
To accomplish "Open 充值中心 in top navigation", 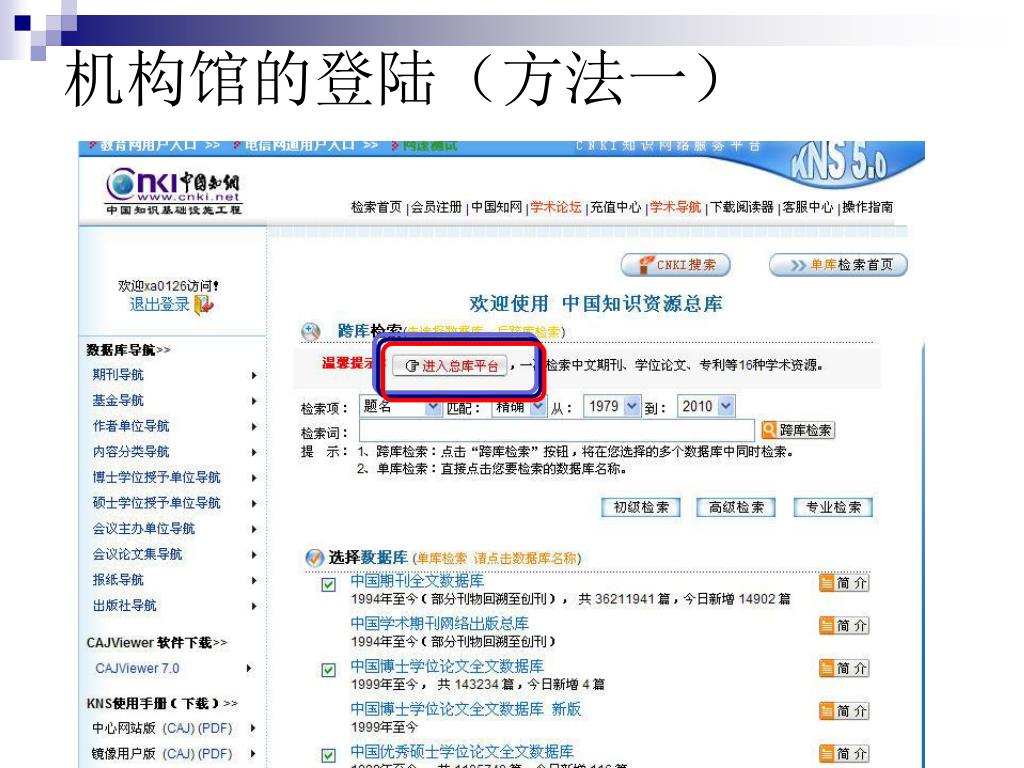I will point(616,207).
